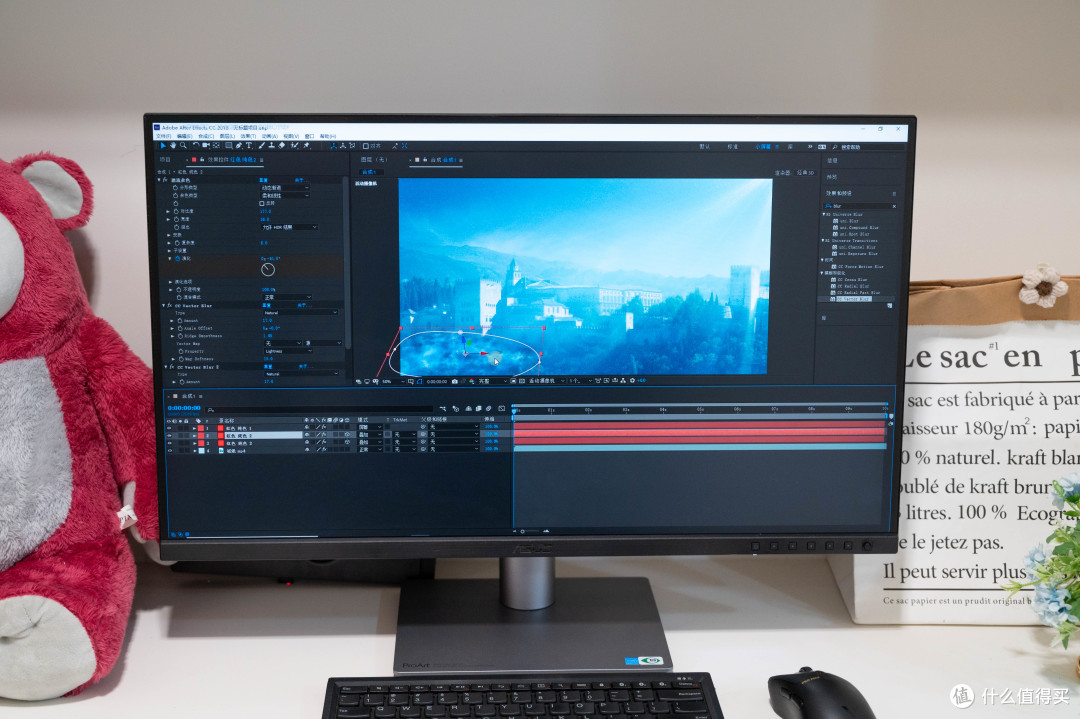Collapse the CC Vector Blur effect group
This screenshot has width=1080, height=719.
[x=164, y=305]
